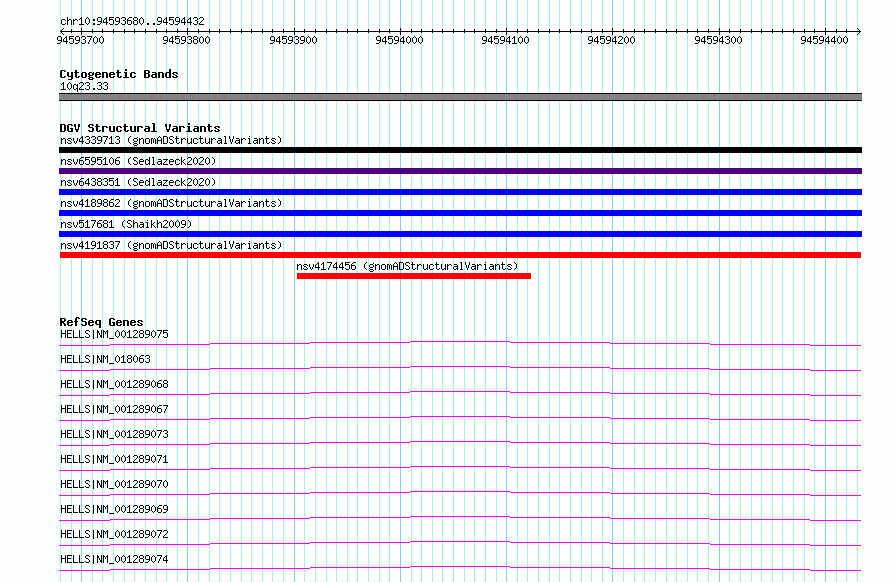Click the right arrow of the coordinate ruler
Screen dimensions: 890x582
click(859, 31)
